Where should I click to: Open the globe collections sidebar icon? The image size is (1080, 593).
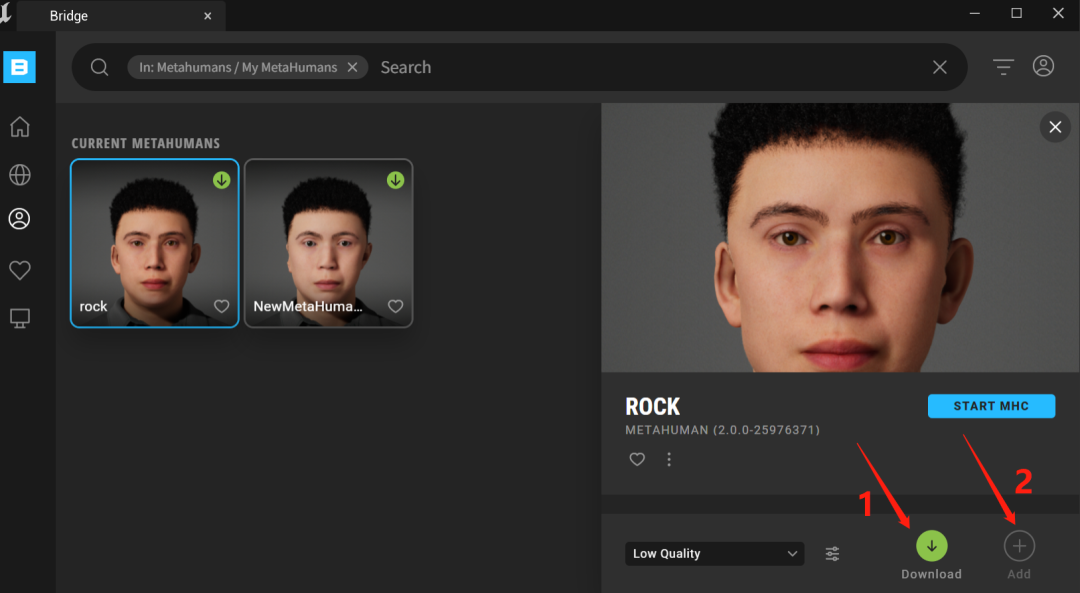19,175
